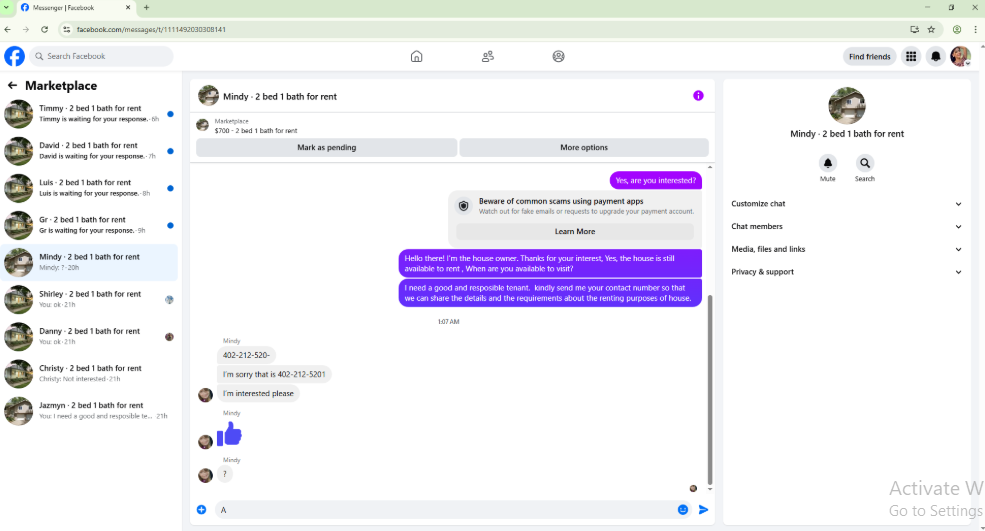Click Mindy's thumbs-up like sticker
This screenshot has height=531, width=985.
[x=229, y=434]
